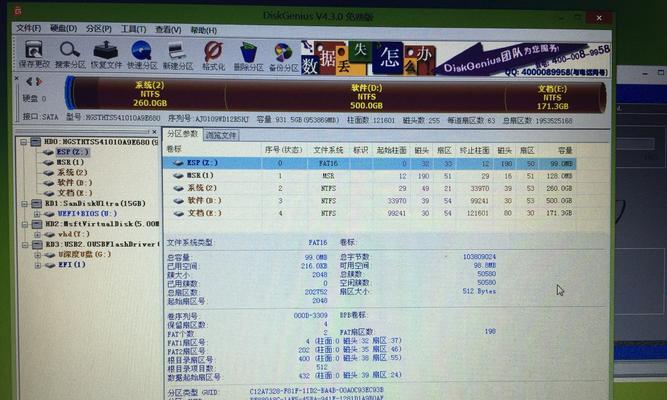Image resolution: width=667 pixels, height=400 pixels.
Task: Expand the EFI (1) tree node
Action: 37,265
